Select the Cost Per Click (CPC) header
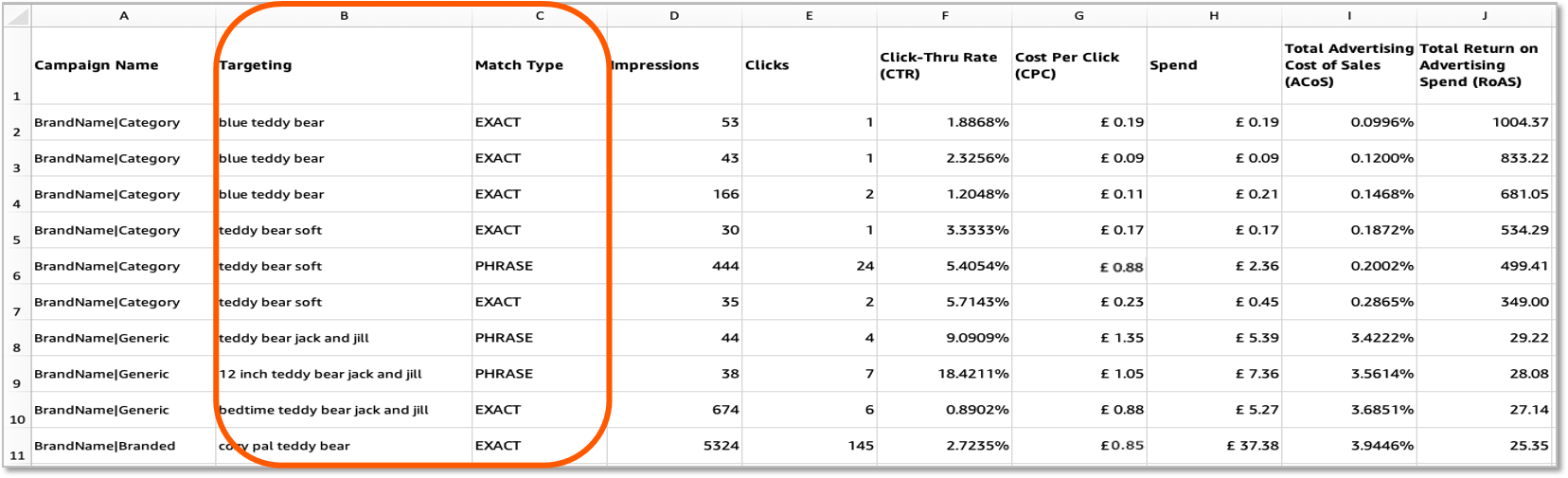This screenshot has width=1568, height=478. pyautogui.click(x=1067, y=65)
